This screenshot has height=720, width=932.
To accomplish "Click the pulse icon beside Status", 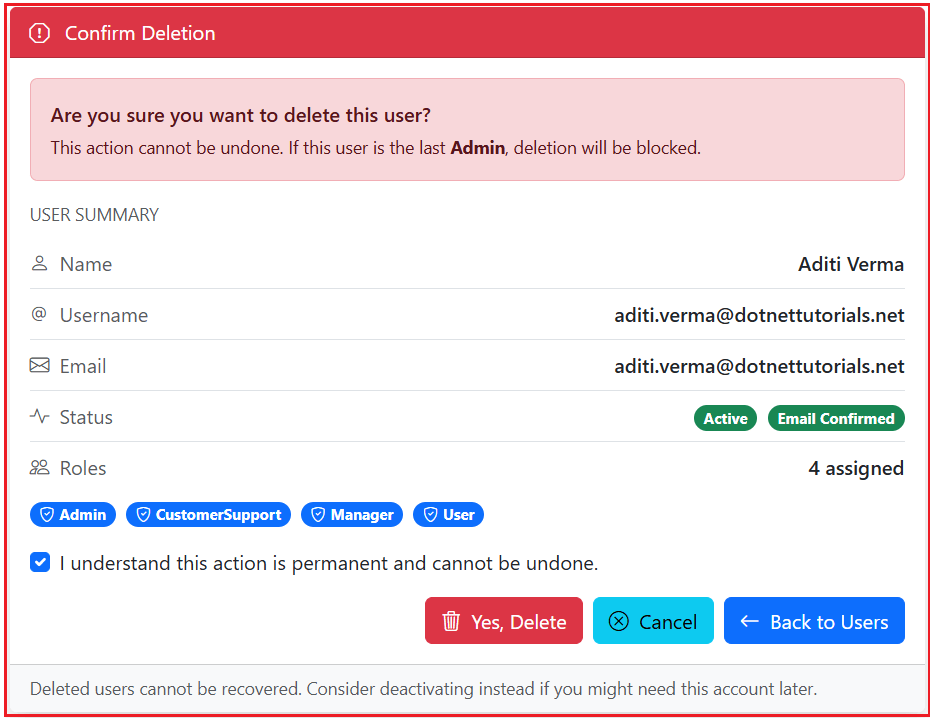I will (x=38, y=416).
